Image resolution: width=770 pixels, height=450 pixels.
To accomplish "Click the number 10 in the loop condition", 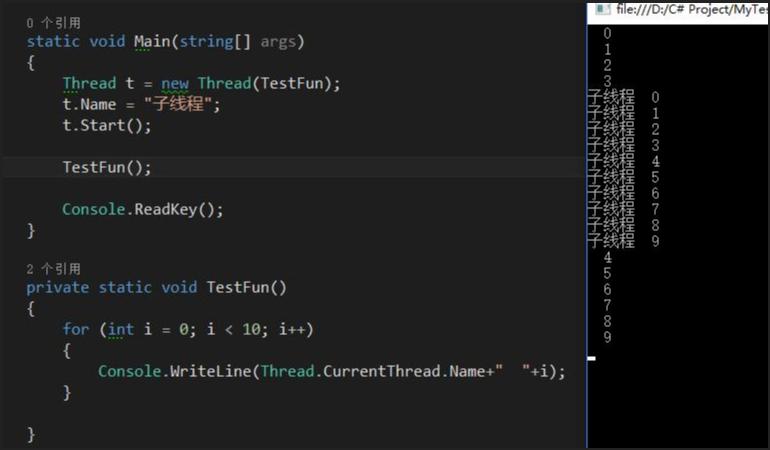I will point(251,329).
